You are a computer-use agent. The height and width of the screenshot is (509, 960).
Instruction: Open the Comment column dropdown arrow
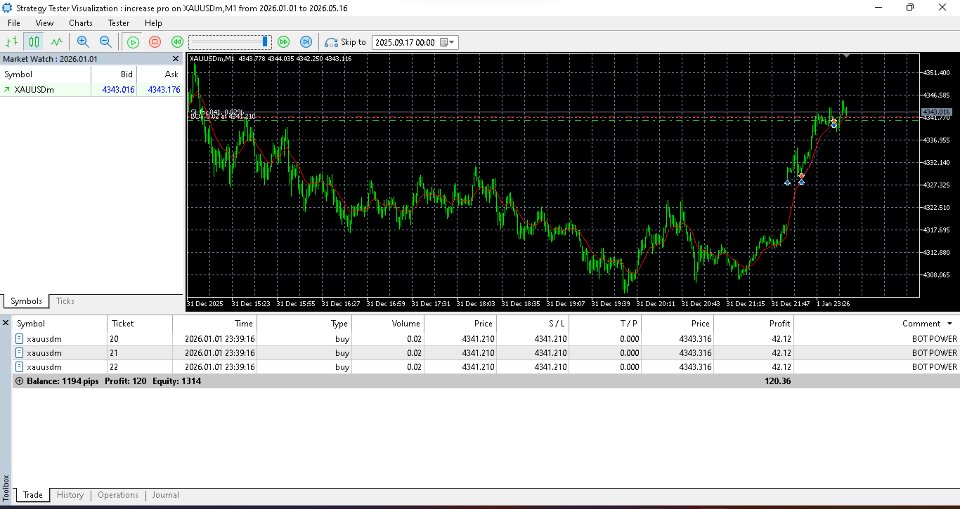coord(950,323)
